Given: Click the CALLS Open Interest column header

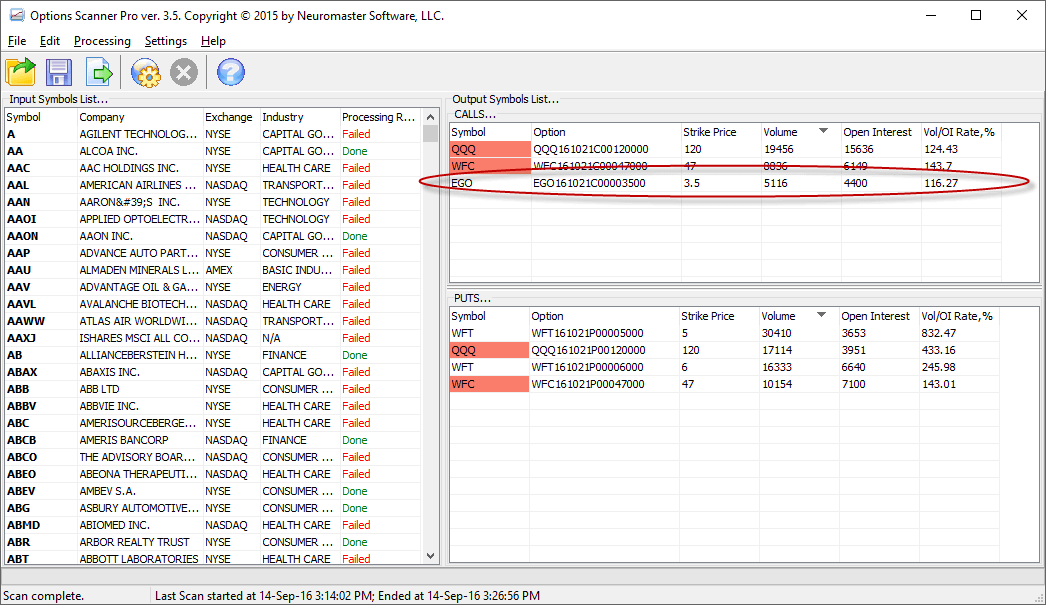Looking at the screenshot, I should pos(881,132).
